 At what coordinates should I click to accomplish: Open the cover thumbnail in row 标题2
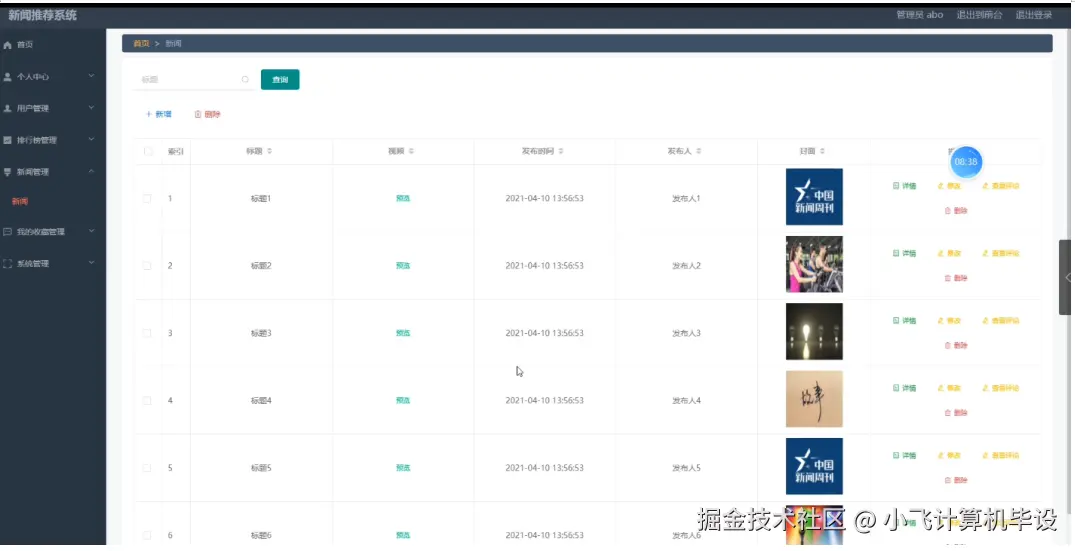(814, 265)
